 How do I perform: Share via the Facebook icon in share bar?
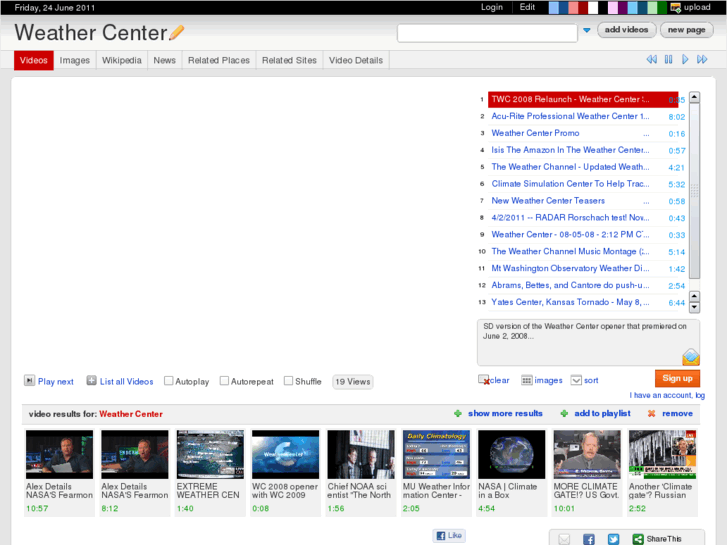coord(588,539)
